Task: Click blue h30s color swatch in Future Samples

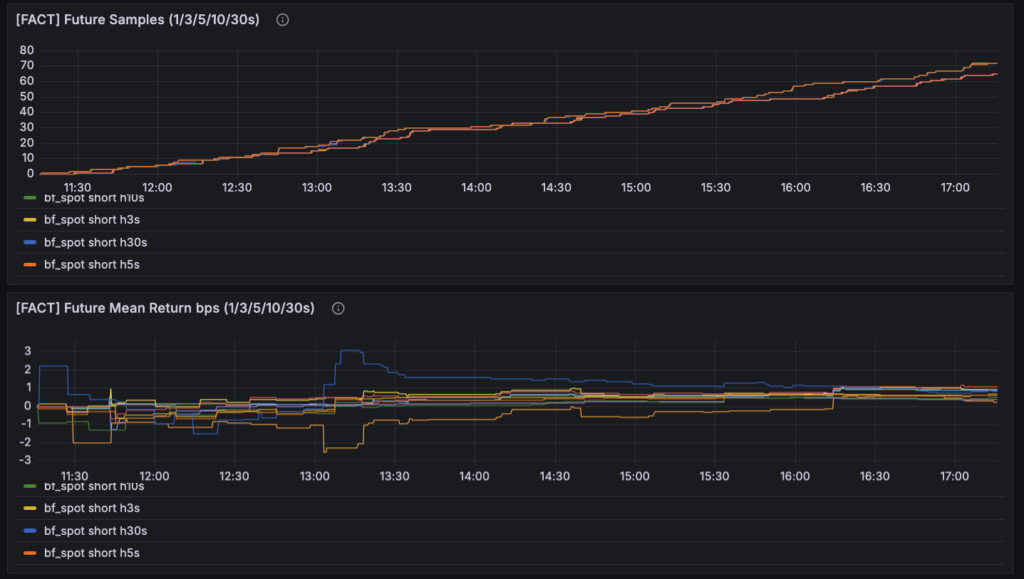Action: (29, 242)
